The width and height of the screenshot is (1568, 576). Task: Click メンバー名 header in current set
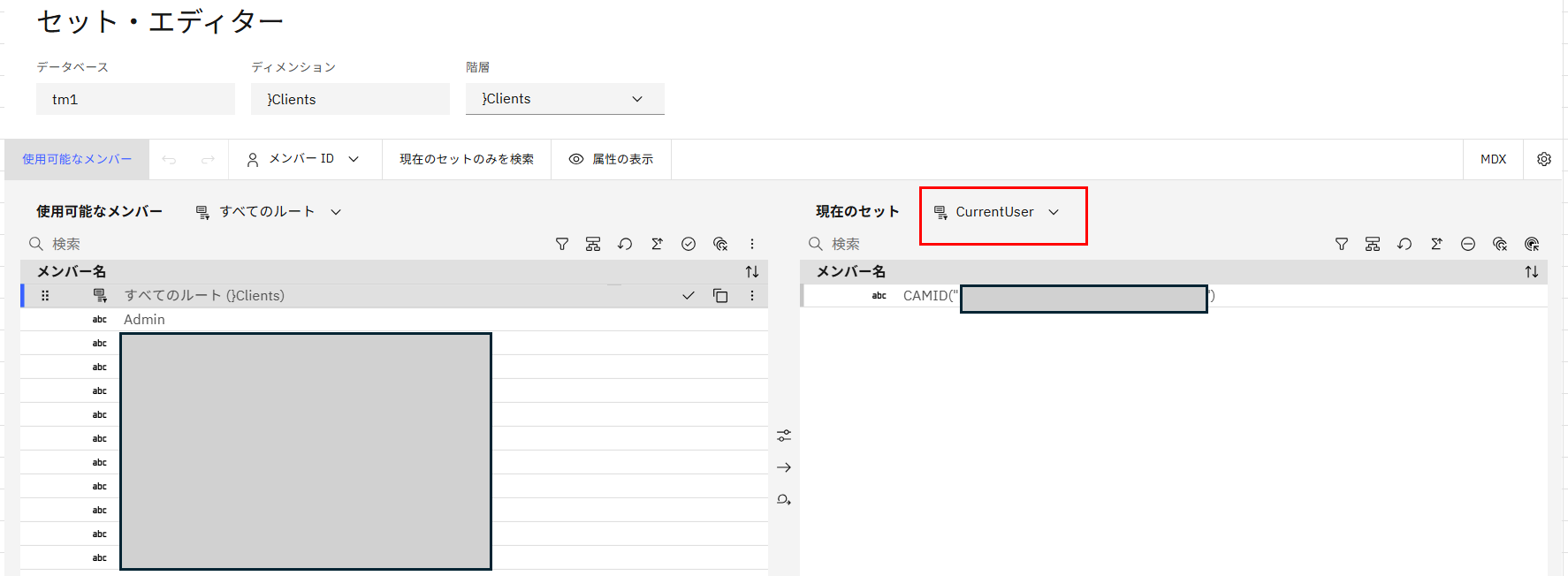[851, 271]
